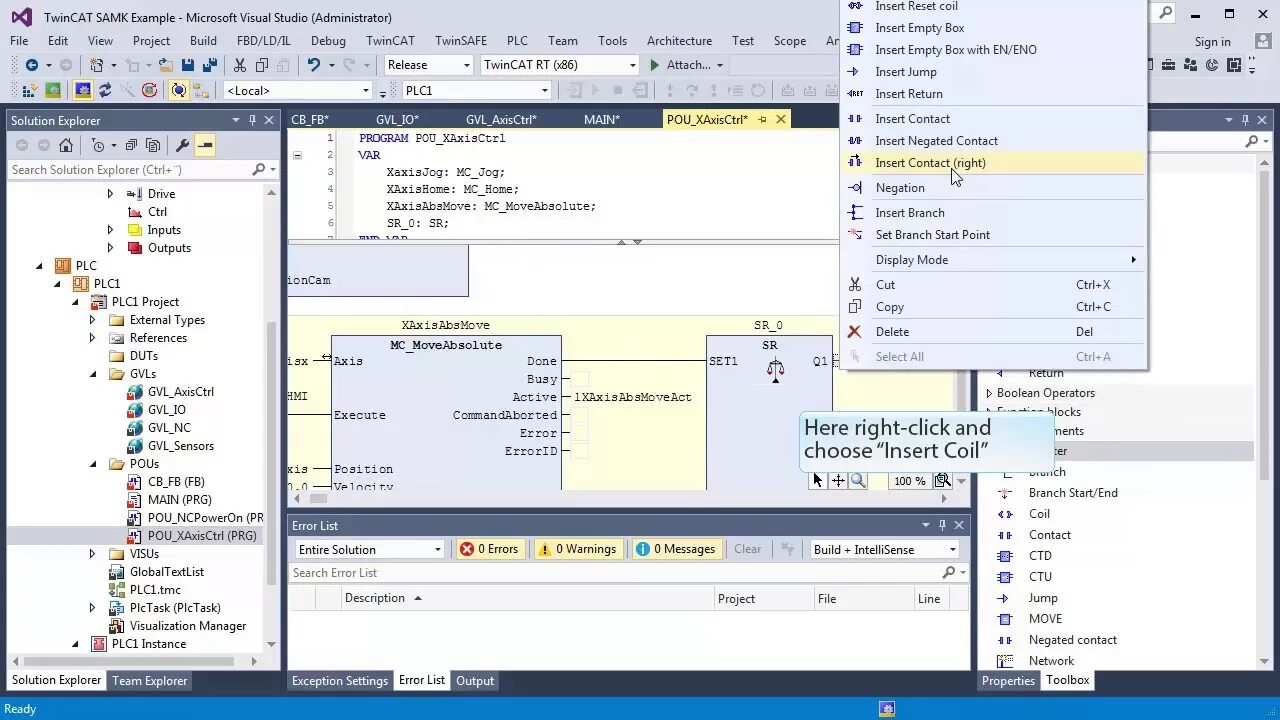Toggle the 0 Messages filter button
1280x720 pixels.
click(x=676, y=549)
